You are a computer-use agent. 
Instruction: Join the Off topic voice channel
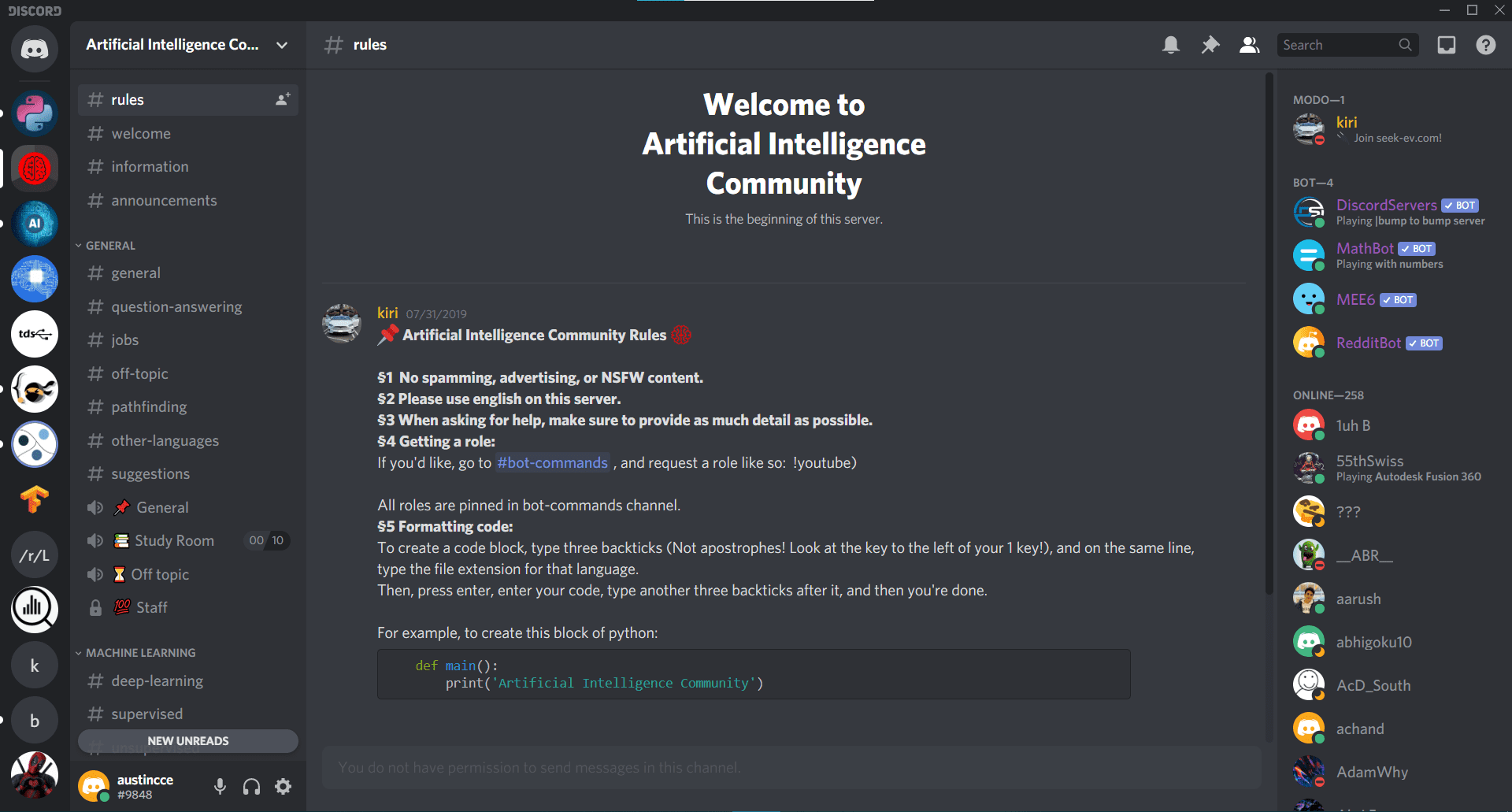click(x=187, y=574)
